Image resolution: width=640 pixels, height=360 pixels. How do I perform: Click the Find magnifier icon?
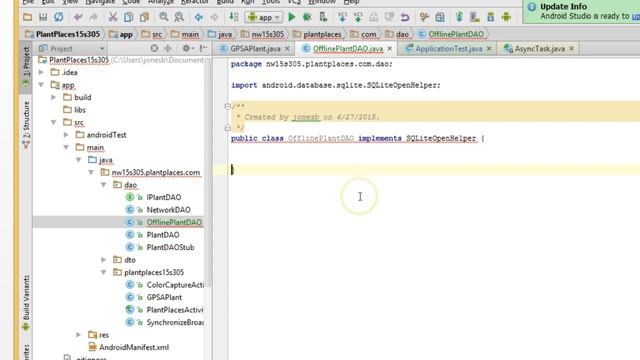click(164, 17)
